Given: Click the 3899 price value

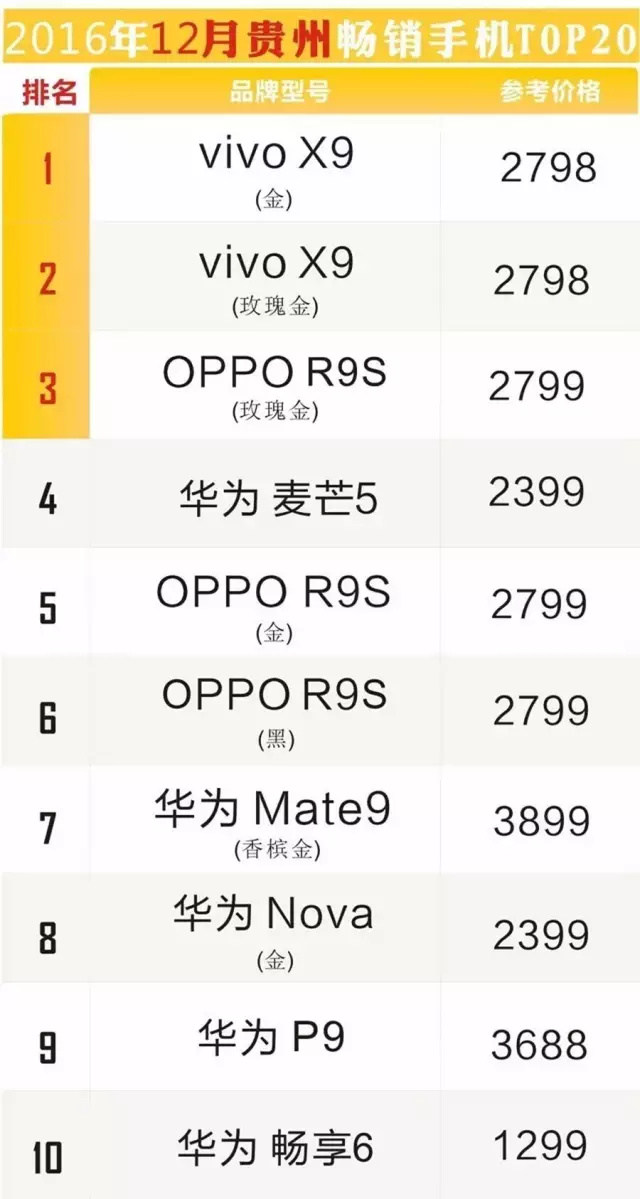Looking at the screenshot, I should pyautogui.click(x=541, y=821).
